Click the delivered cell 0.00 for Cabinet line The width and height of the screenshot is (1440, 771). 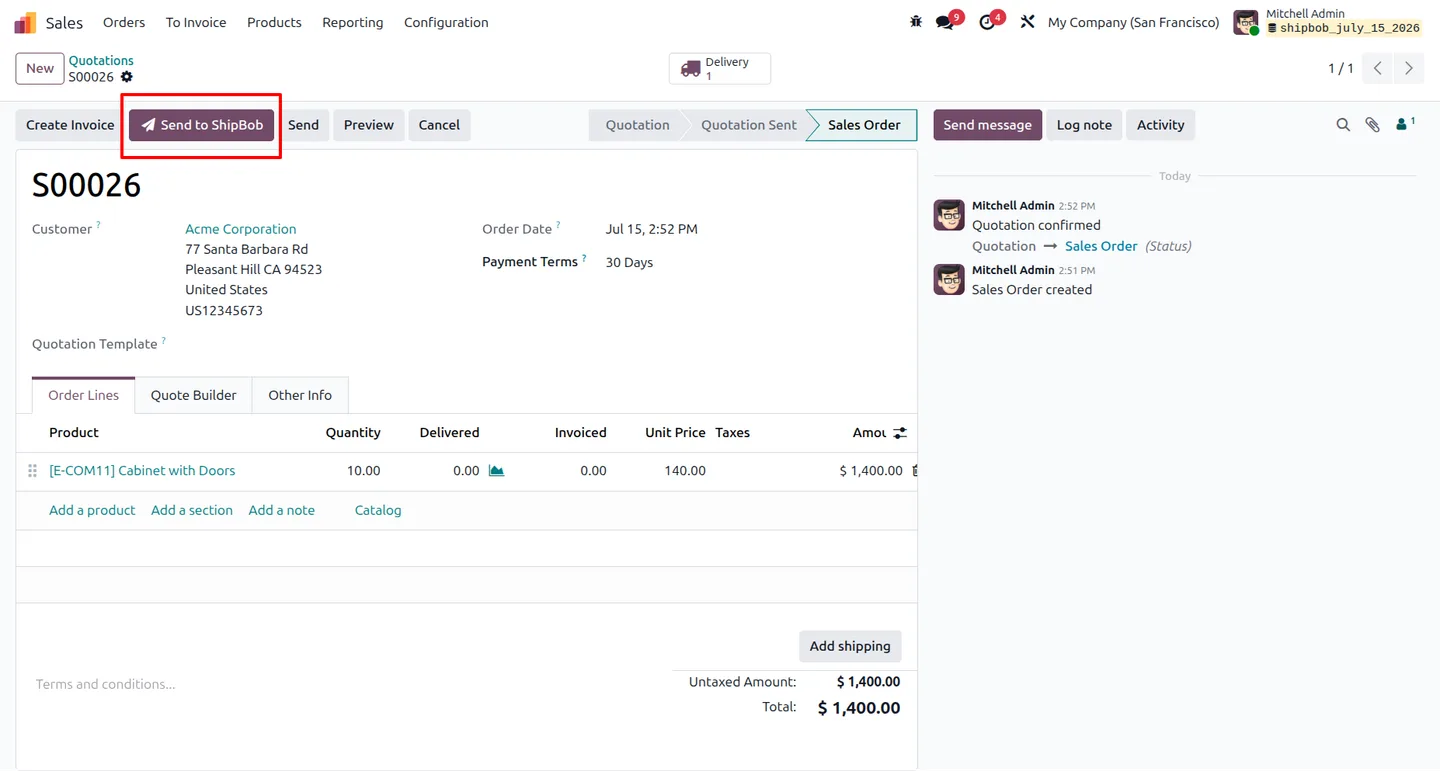pos(466,470)
